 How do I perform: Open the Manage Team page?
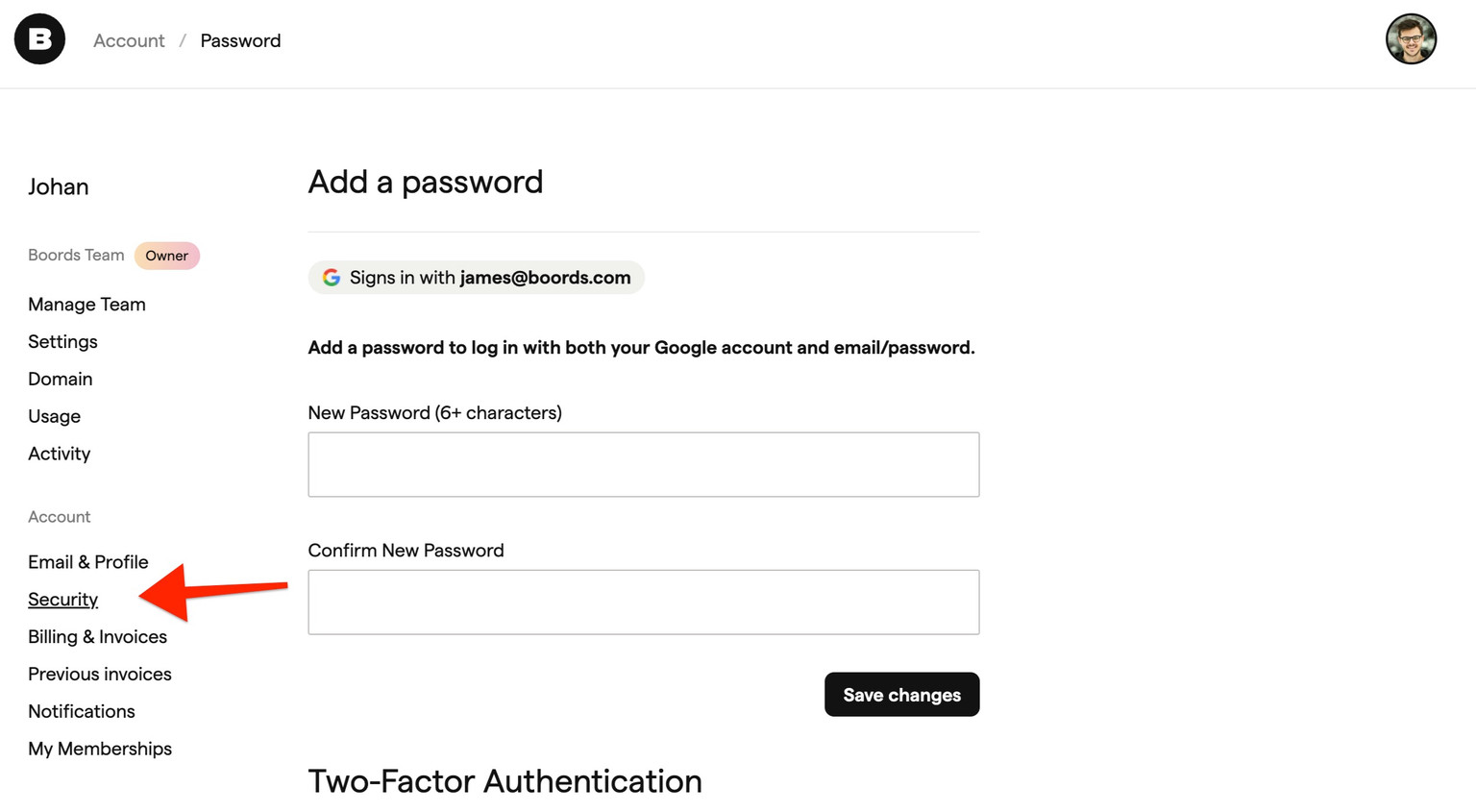(x=86, y=305)
